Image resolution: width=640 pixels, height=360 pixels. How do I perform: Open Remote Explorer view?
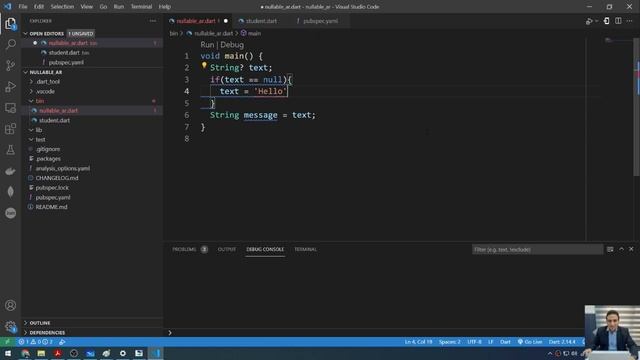[x=11, y=108]
